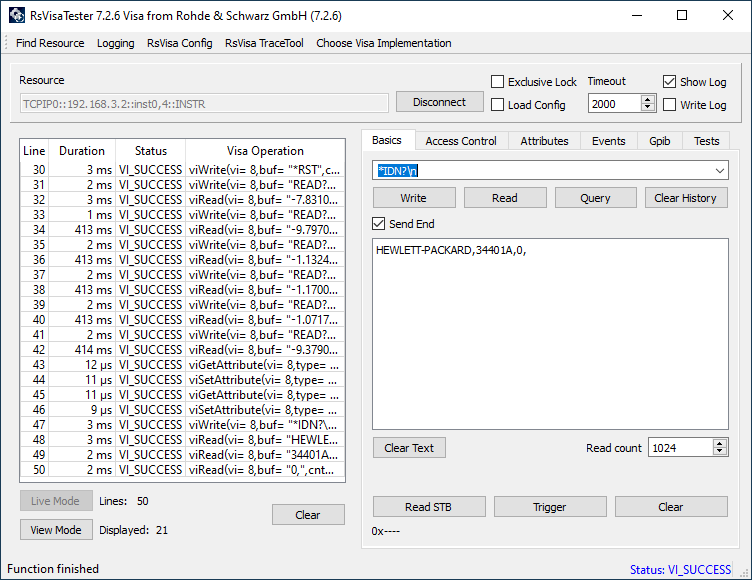This screenshot has height=580, width=752.
Task: Open the Find Resource menu
Action: pyautogui.click(x=50, y=43)
